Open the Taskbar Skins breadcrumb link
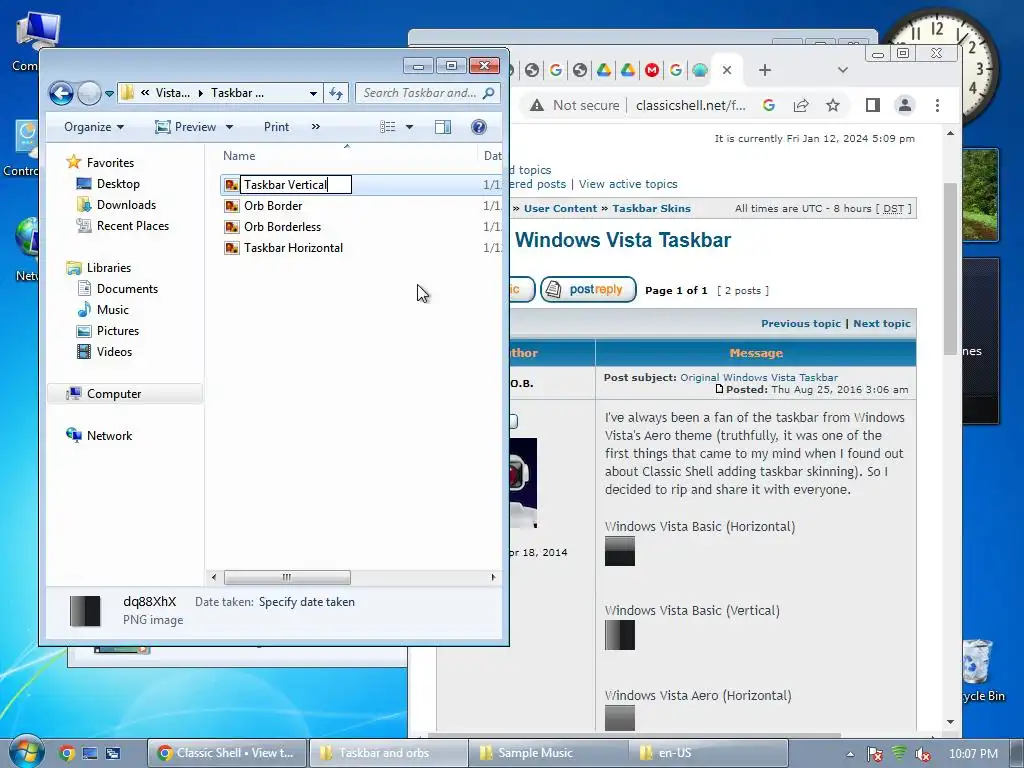The height and width of the screenshot is (768, 1024). (x=651, y=208)
